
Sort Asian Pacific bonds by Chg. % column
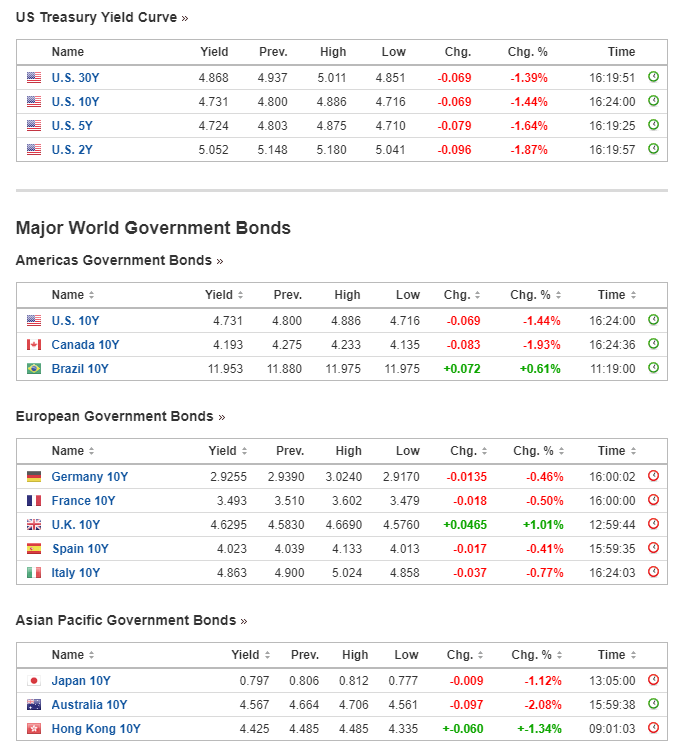click(537, 655)
